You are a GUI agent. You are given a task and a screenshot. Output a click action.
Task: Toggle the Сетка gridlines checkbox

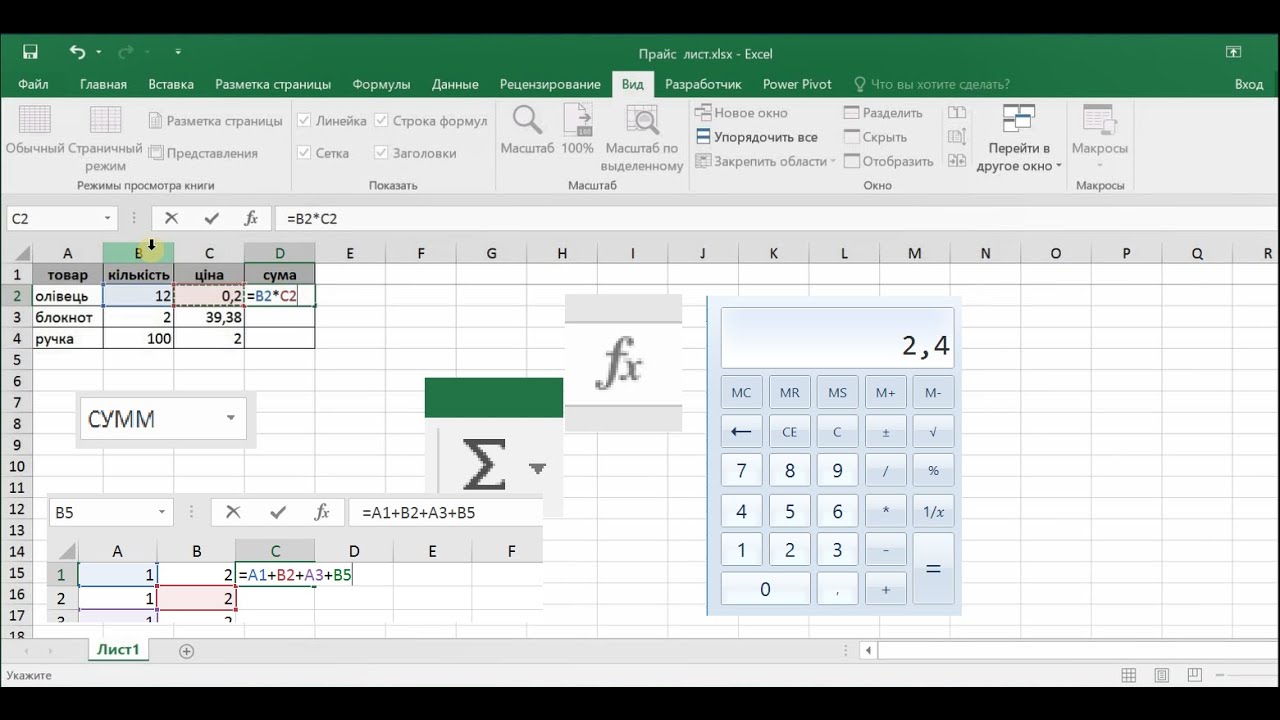(x=304, y=153)
